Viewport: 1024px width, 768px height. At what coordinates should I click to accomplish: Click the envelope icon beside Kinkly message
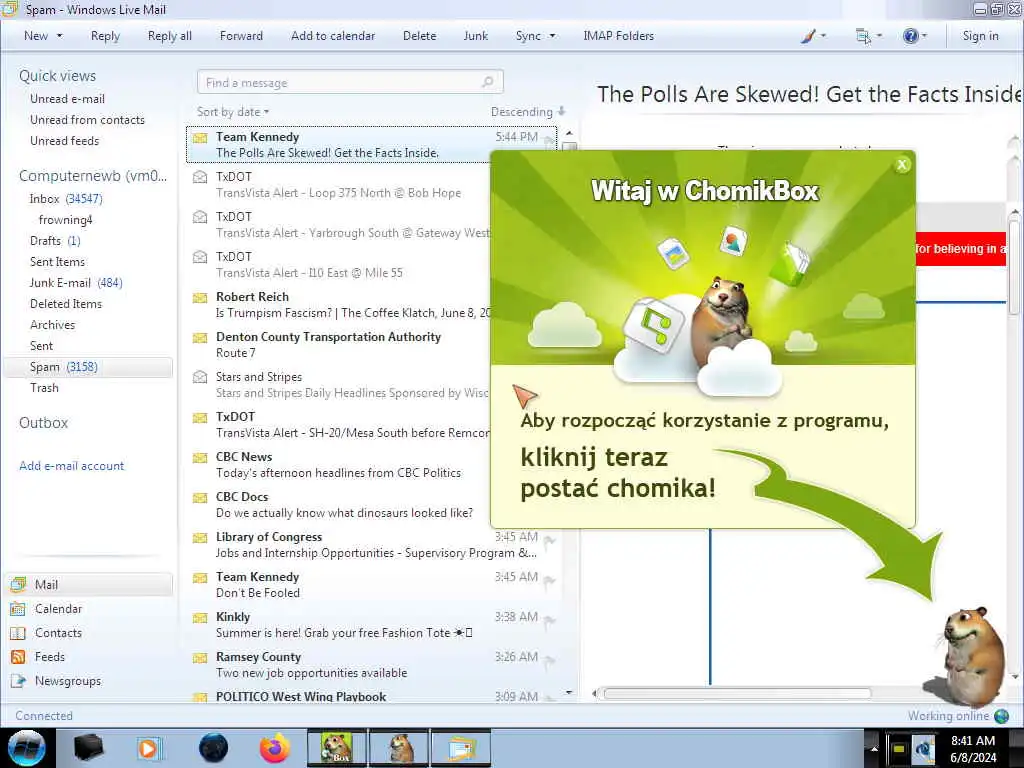[x=200, y=618]
